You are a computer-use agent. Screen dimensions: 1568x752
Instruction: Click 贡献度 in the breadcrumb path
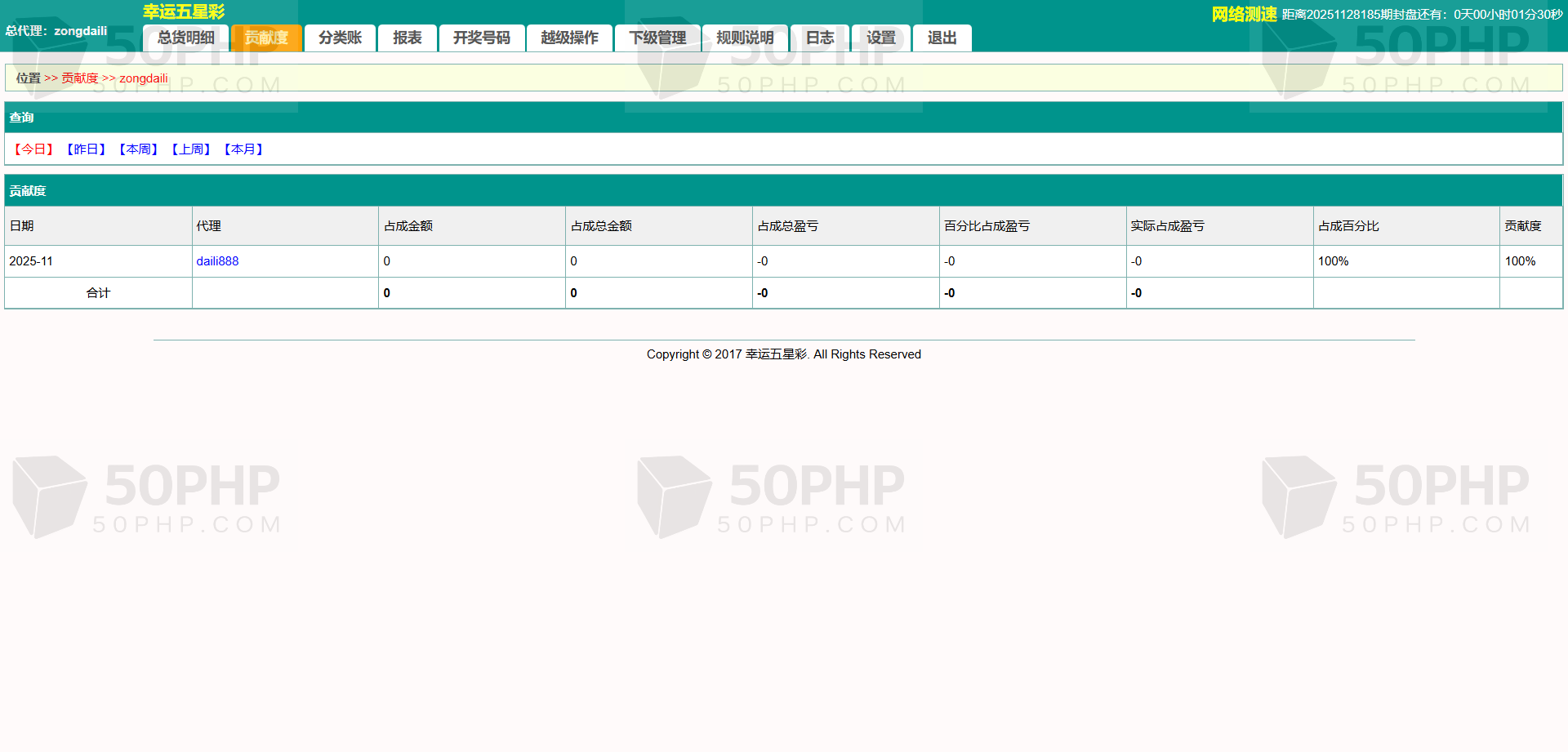(x=79, y=78)
